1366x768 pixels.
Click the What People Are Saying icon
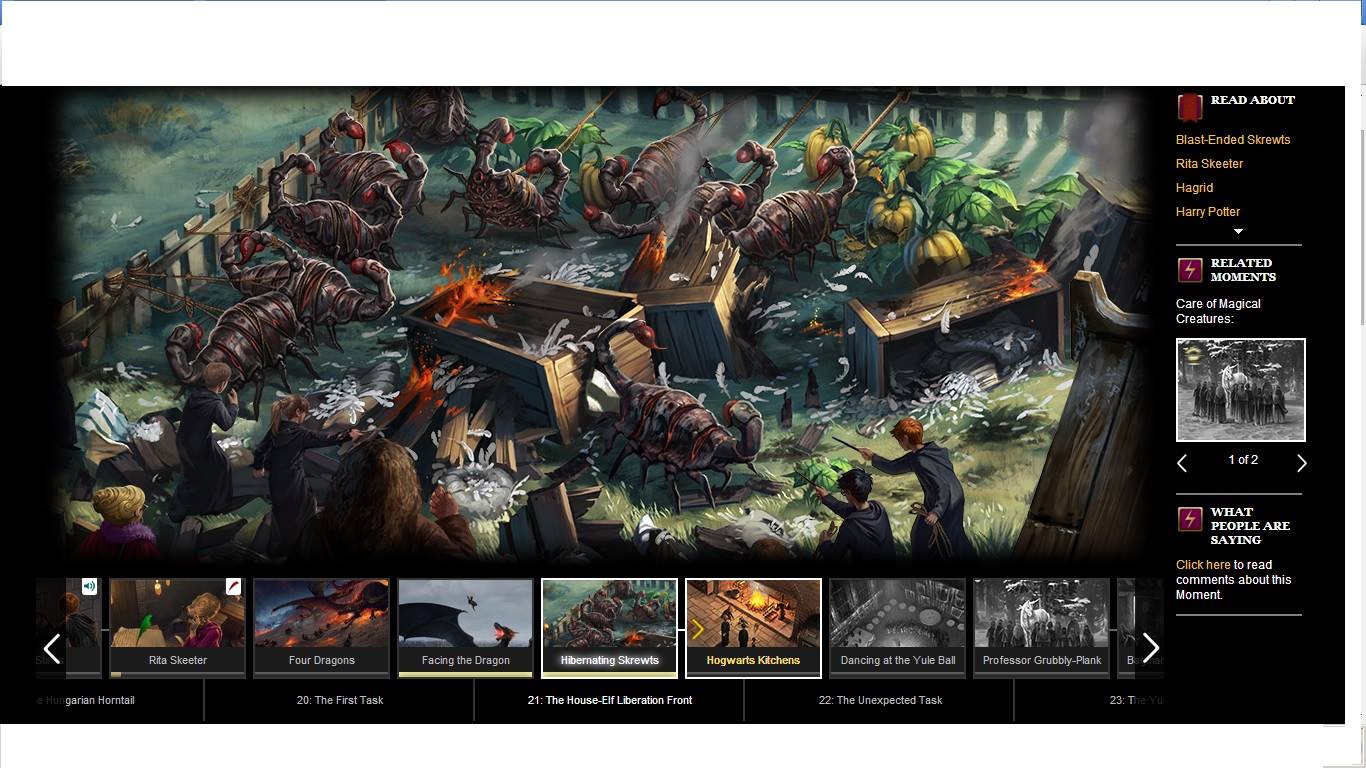click(1189, 519)
